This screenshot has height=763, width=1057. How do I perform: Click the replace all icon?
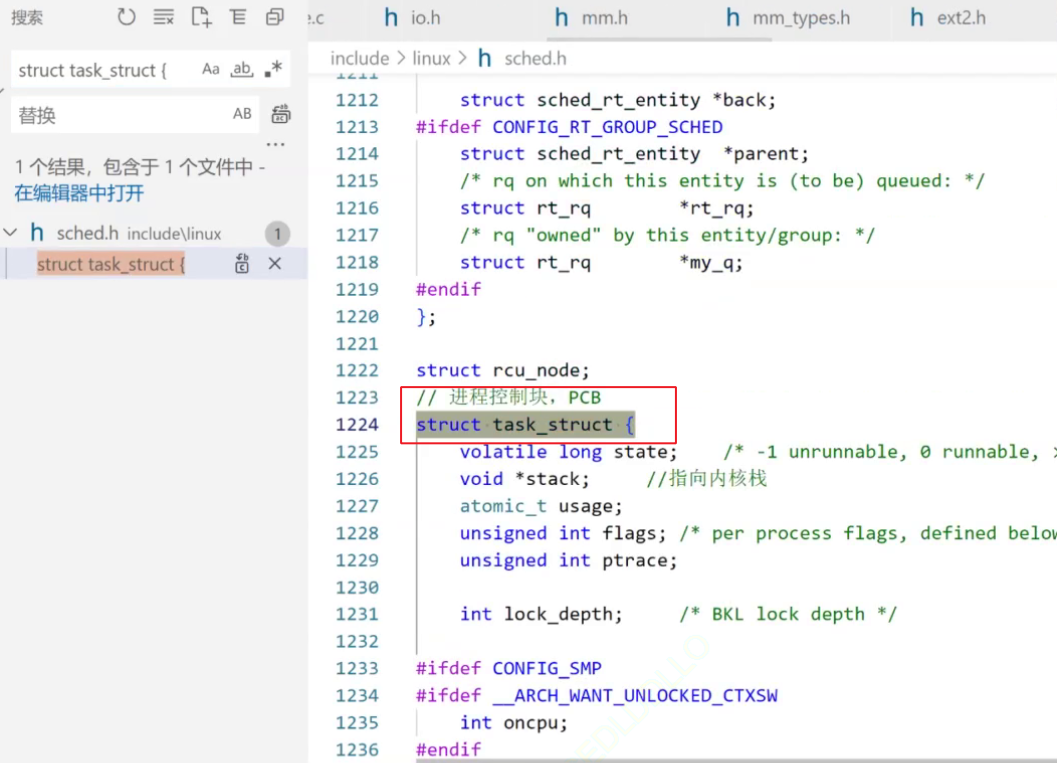point(280,114)
